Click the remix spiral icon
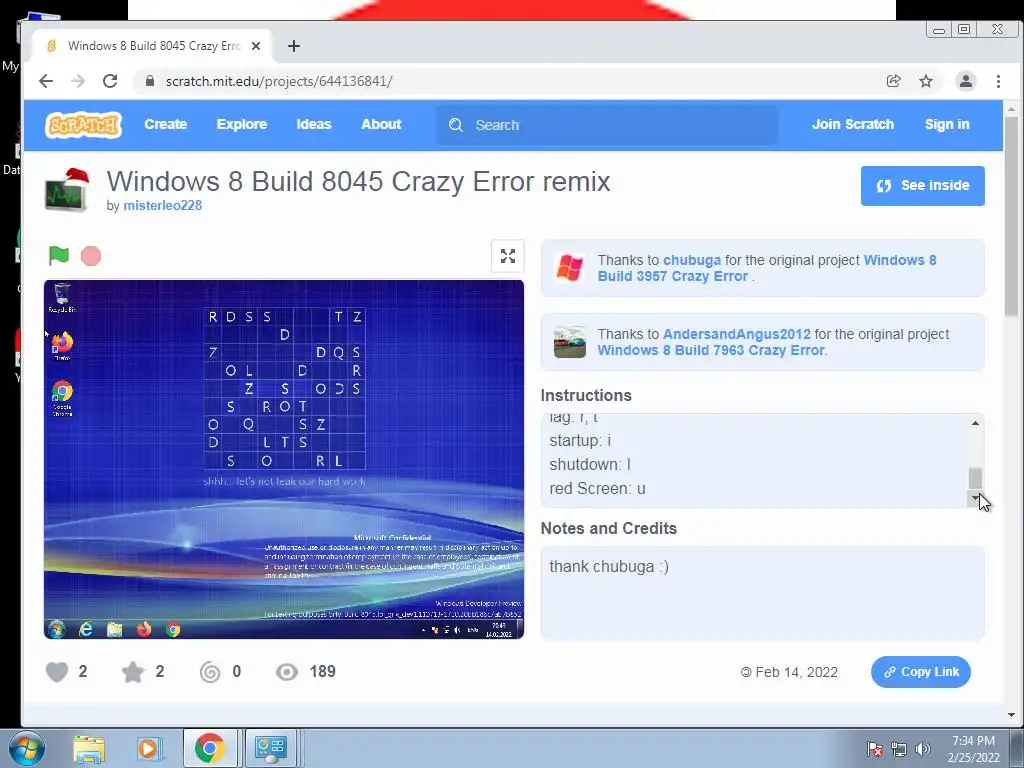Viewport: 1024px width, 768px height. 210,672
